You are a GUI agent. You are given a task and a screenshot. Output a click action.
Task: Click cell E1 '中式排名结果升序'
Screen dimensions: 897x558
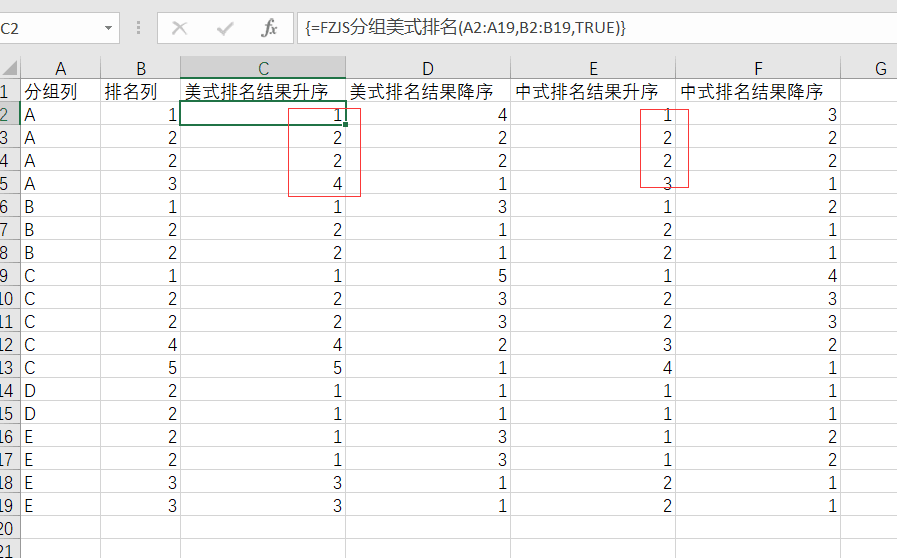[x=593, y=92]
